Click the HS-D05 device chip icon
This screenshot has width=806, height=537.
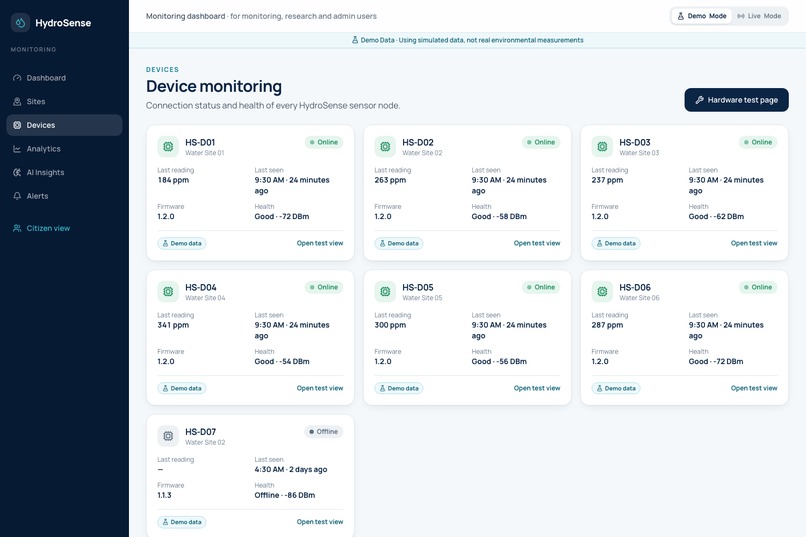pyautogui.click(x=385, y=291)
